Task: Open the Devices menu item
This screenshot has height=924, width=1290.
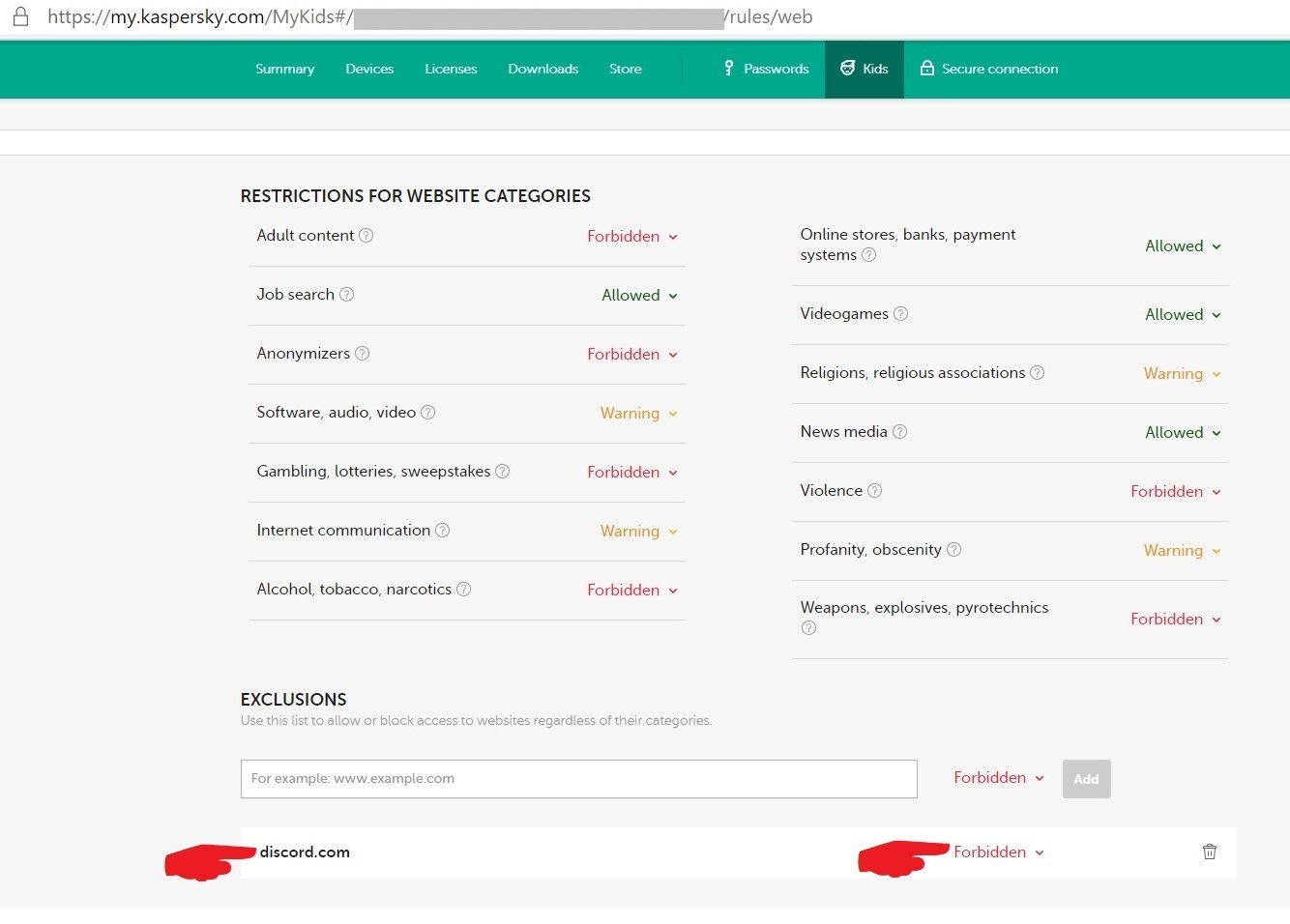Action: click(369, 69)
